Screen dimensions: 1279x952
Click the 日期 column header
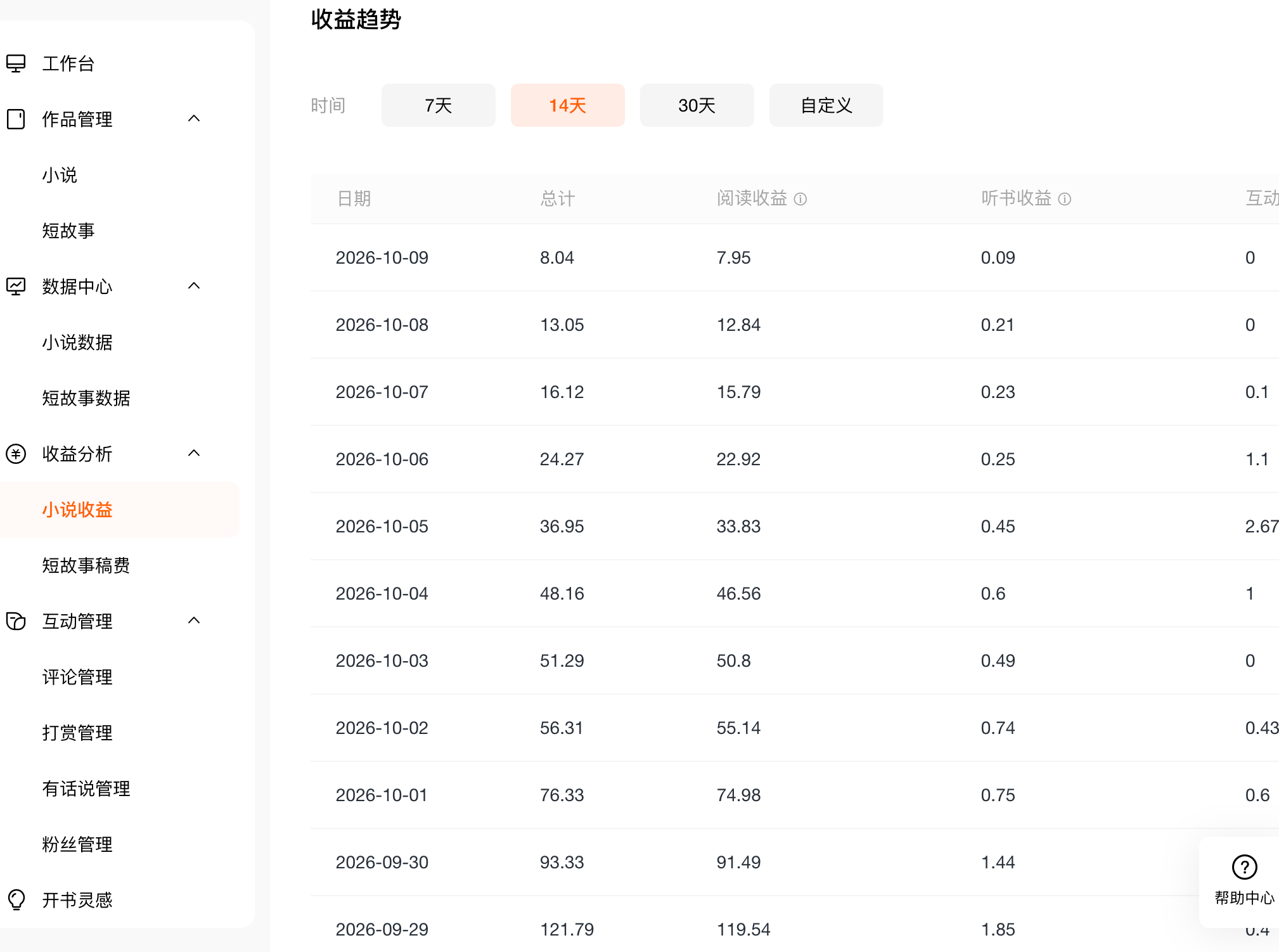tap(354, 199)
